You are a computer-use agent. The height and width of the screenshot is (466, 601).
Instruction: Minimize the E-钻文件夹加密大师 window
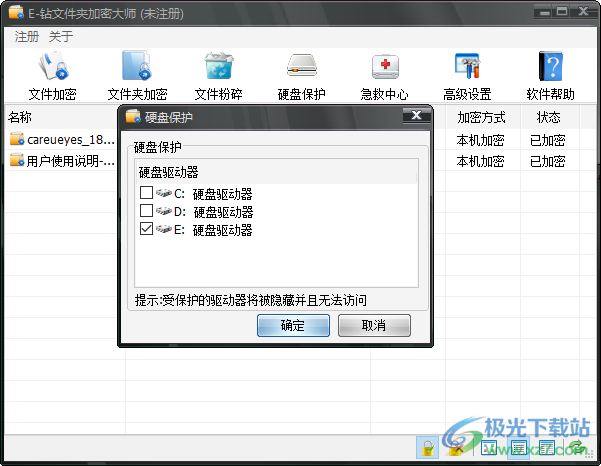tap(542, 12)
